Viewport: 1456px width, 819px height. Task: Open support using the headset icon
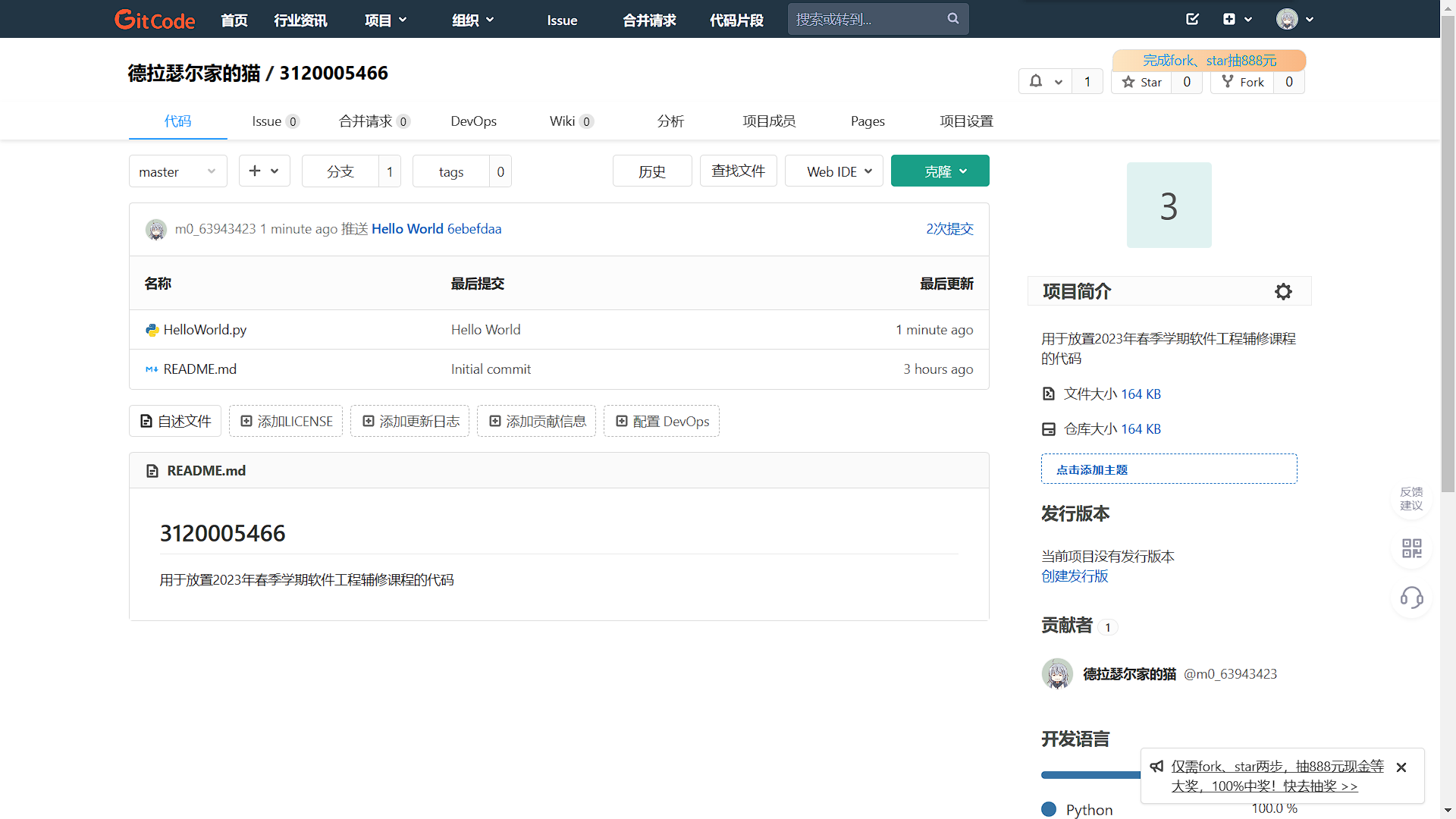pyautogui.click(x=1411, y=598)
